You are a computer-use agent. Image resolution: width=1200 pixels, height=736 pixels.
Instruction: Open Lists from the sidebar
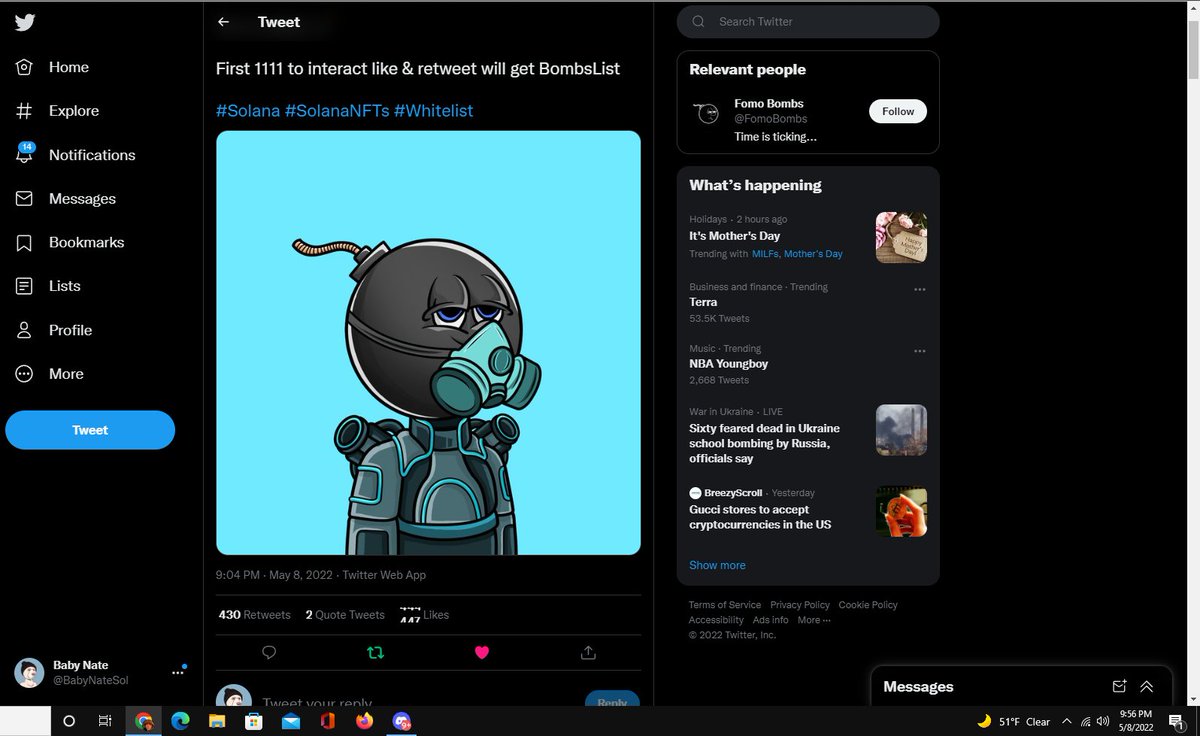(x=48, y=286)
